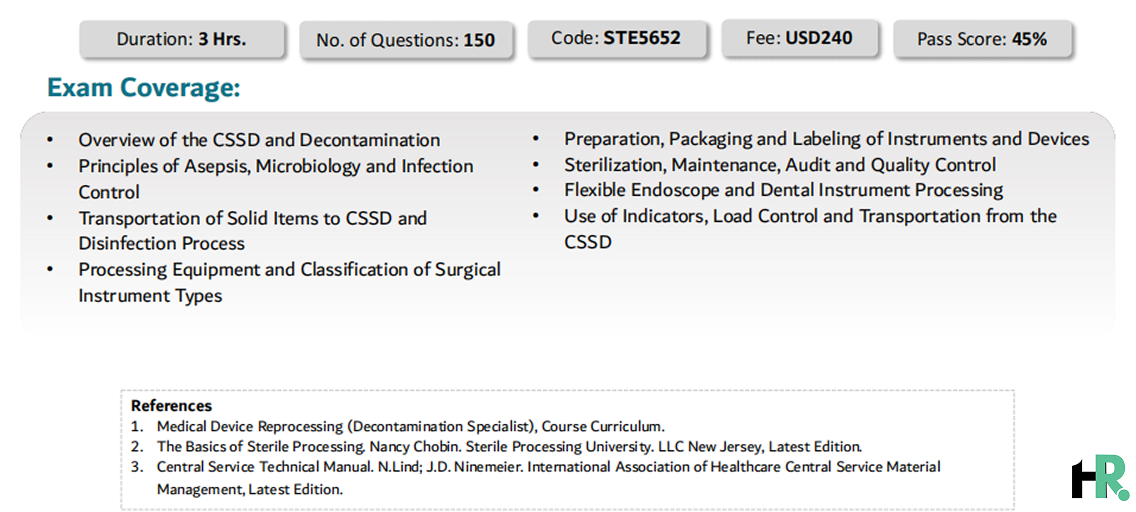Select Transportation of Solid Items to CSSD
Image resolution: width=1136 pixels, height=512 pixels.
click(x=253, y=230)
